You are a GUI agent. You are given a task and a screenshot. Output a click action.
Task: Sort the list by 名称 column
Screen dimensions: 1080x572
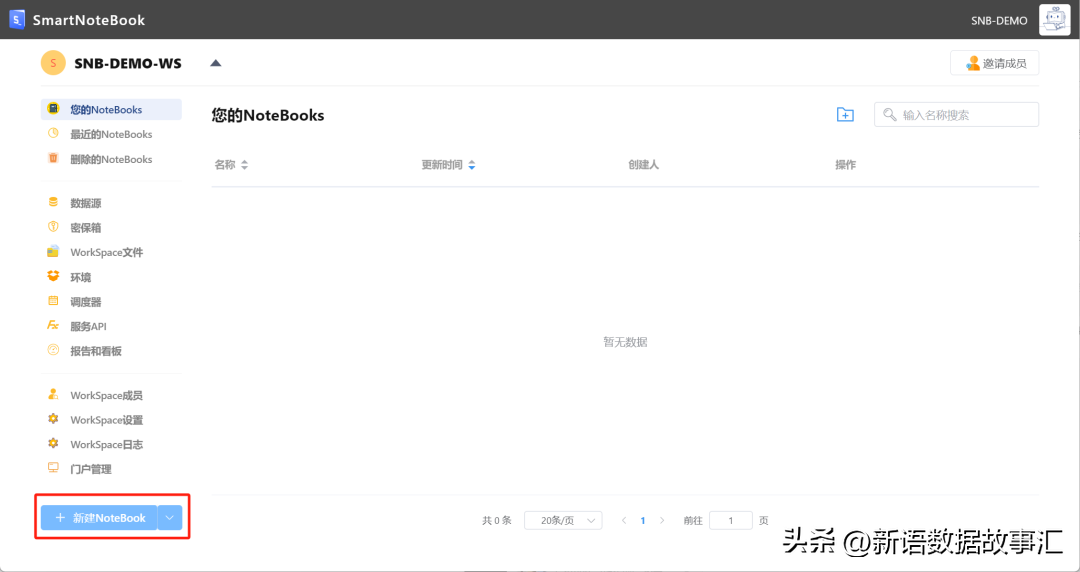(244, 165)
